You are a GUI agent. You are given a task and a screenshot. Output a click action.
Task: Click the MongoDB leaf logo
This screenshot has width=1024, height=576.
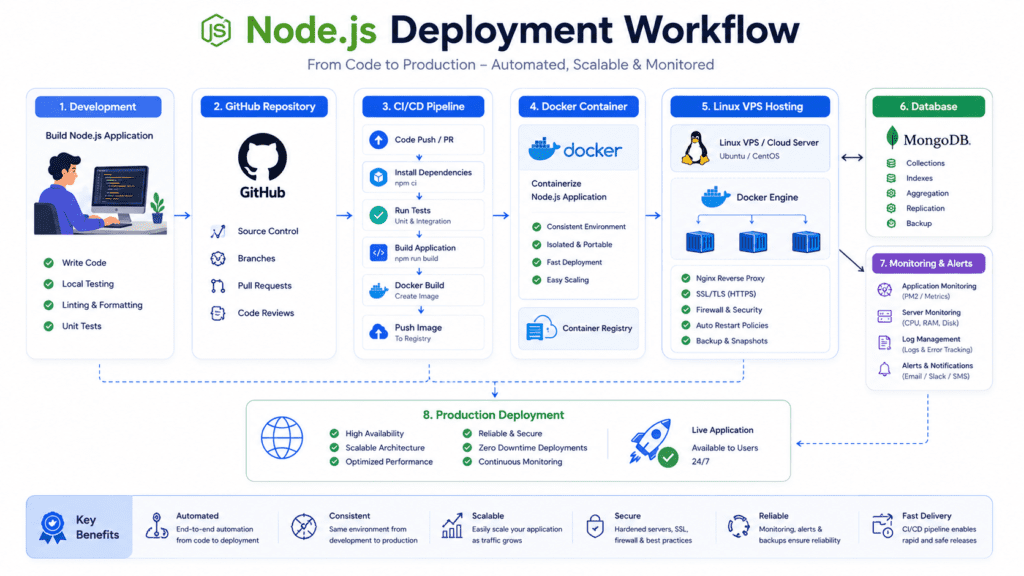click(892, 138)
